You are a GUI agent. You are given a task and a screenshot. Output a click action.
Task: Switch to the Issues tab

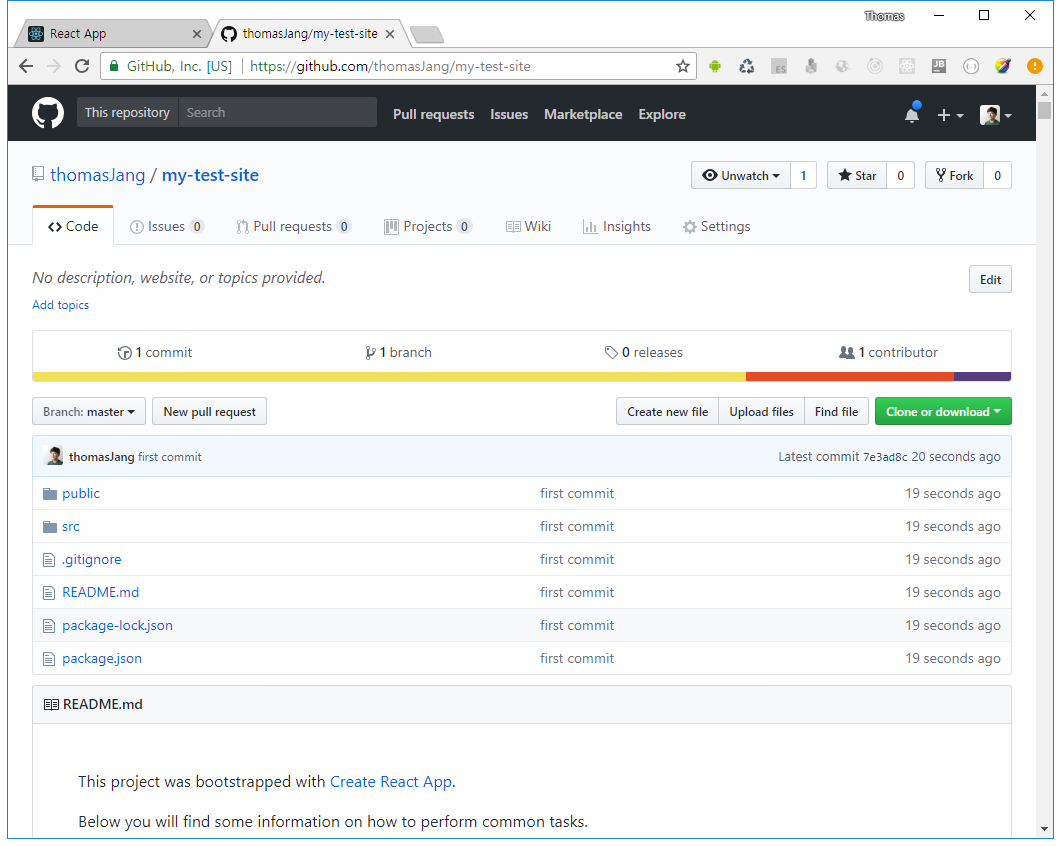tap(166, 227)
